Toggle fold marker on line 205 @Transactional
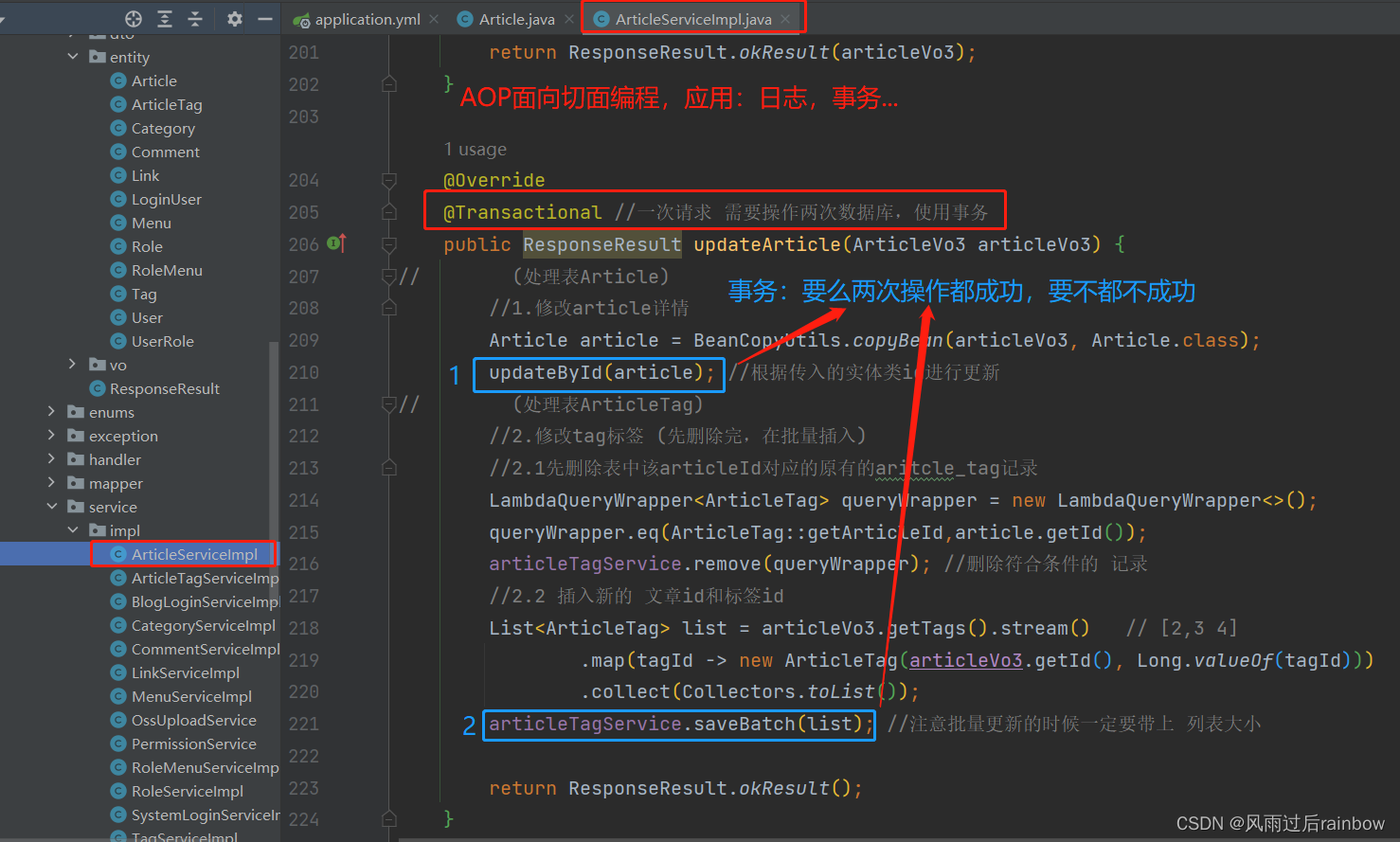This screenshot has width=1400, height=842. (388, 212)
